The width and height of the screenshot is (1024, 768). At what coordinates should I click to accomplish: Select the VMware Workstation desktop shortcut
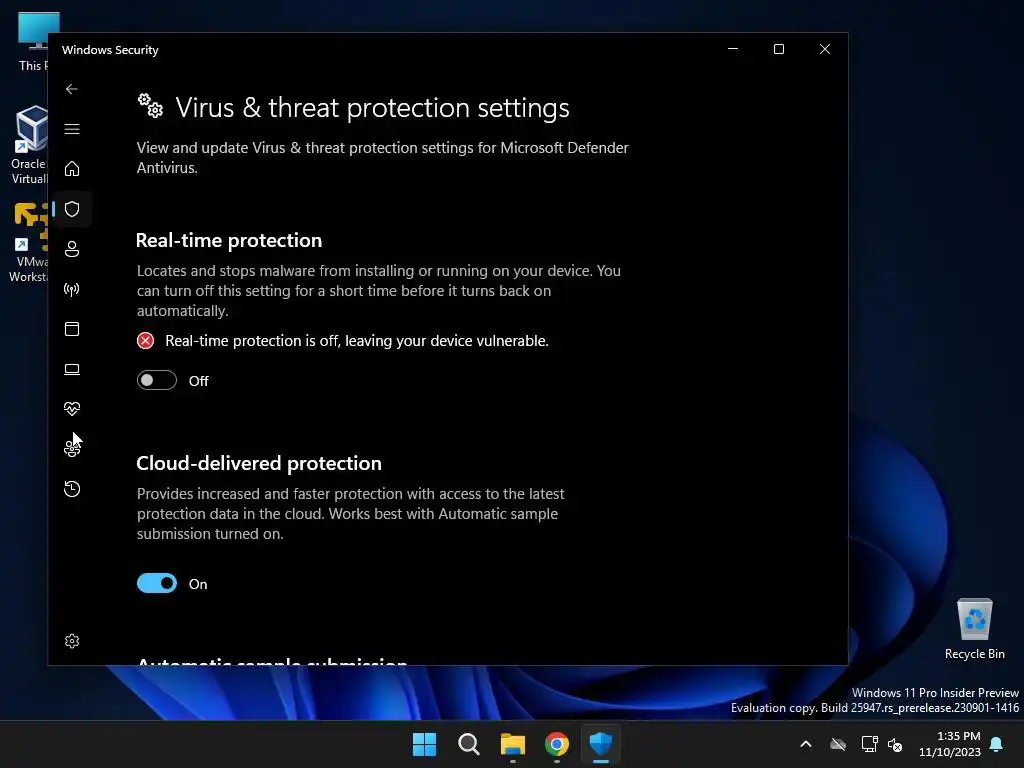[27, 242]
